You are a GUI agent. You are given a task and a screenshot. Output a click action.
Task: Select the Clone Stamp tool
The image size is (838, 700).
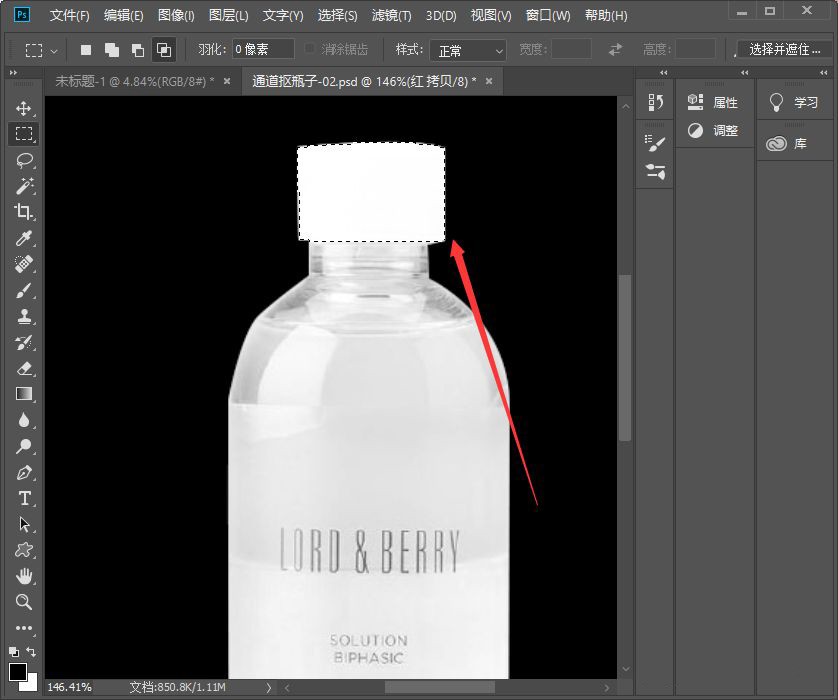tap(24, 316)
